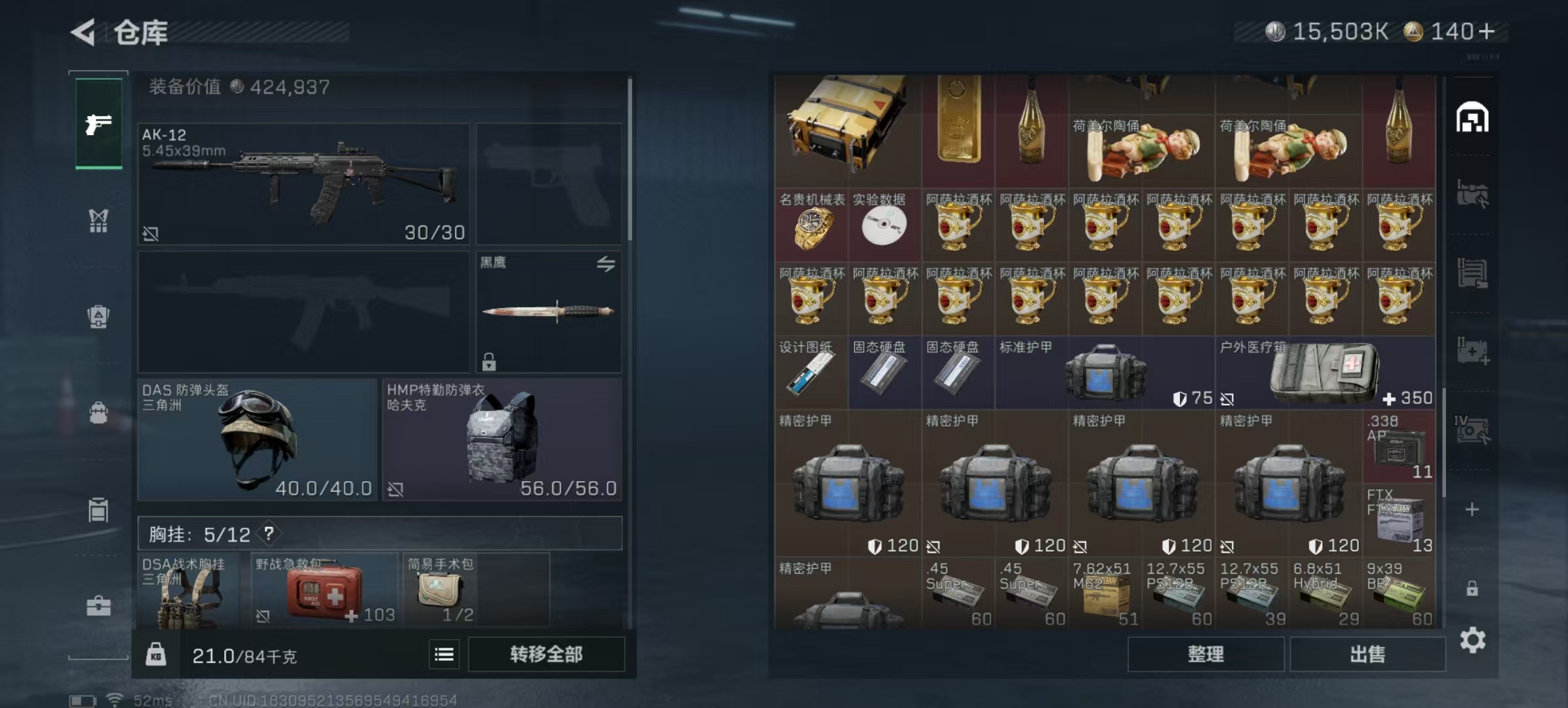
Task: Open the settings gear icon
Action: coord(1472,640)
